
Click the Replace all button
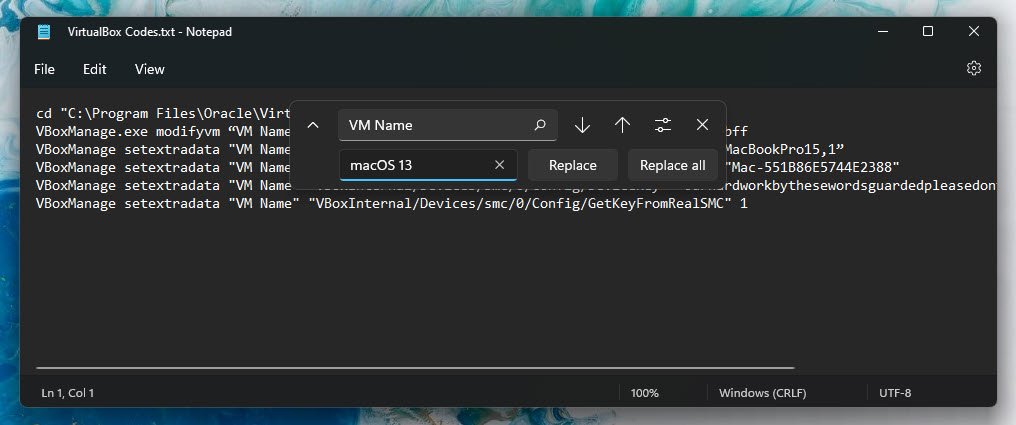pyautogui.click(x=673, y=165)
